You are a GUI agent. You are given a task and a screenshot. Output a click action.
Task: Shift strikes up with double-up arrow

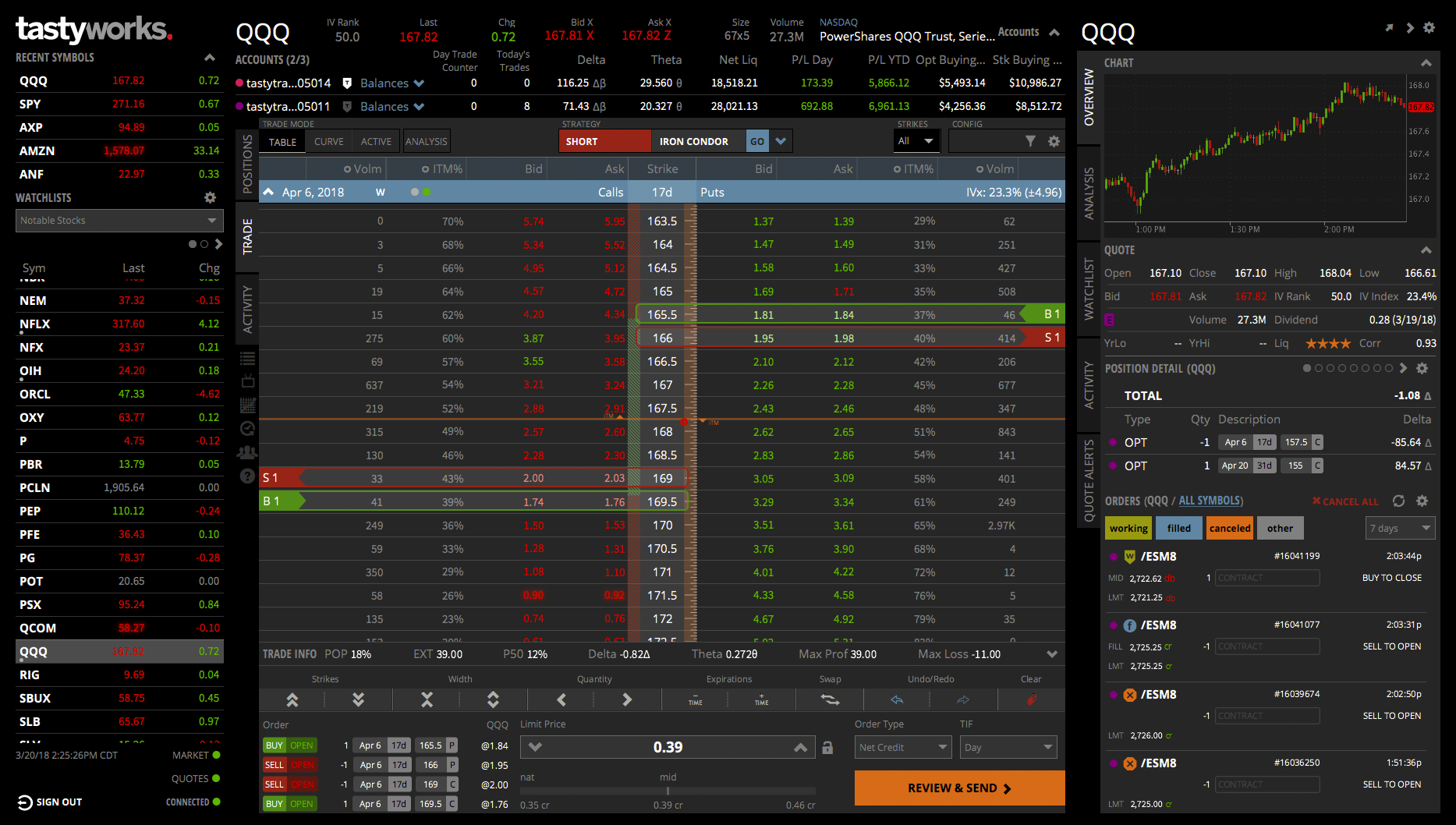tap(292, 699)
